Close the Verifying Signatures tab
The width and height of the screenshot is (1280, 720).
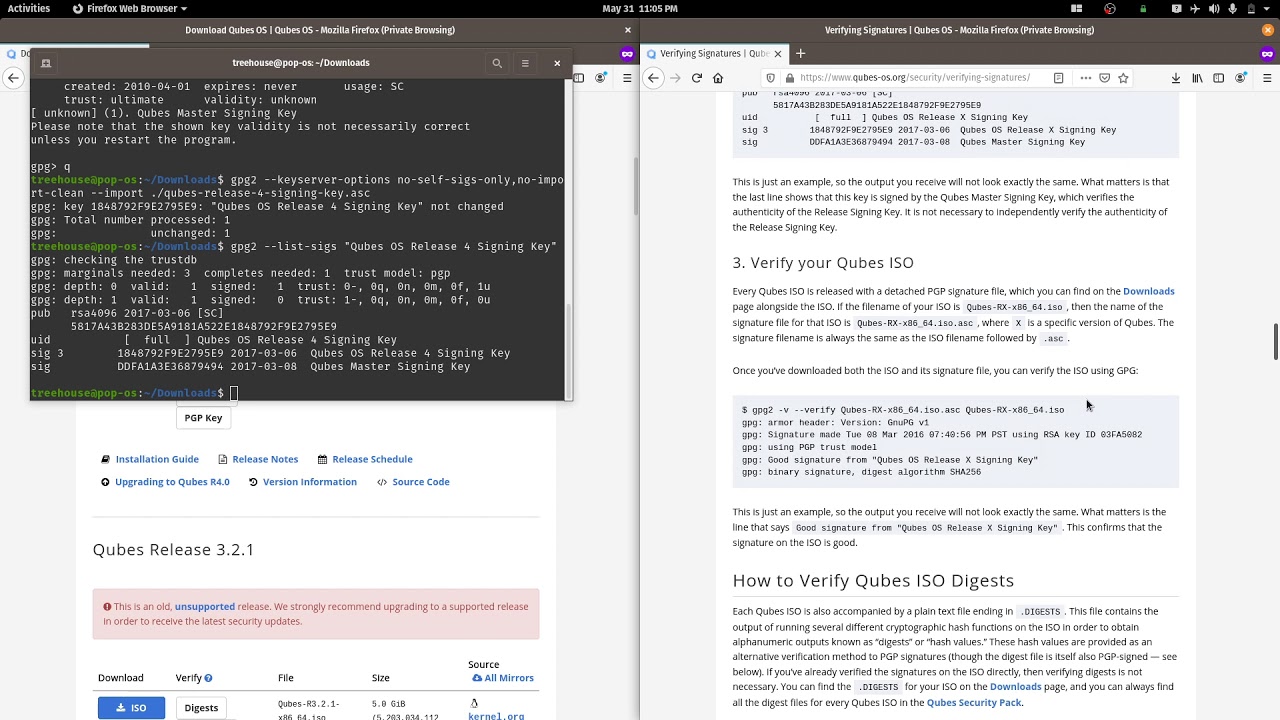point(777,53)
